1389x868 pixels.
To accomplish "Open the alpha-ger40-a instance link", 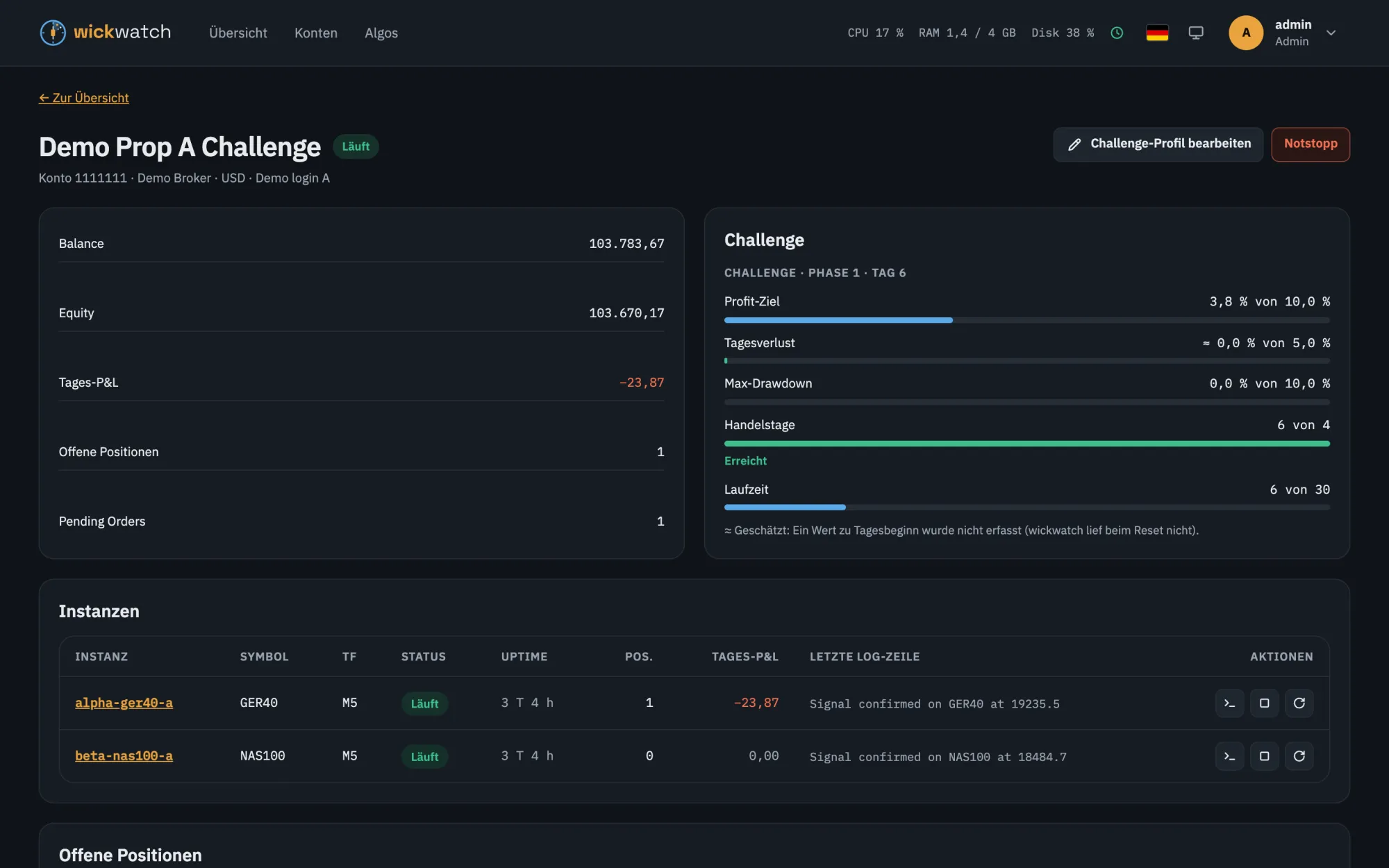I will [124, 703].
